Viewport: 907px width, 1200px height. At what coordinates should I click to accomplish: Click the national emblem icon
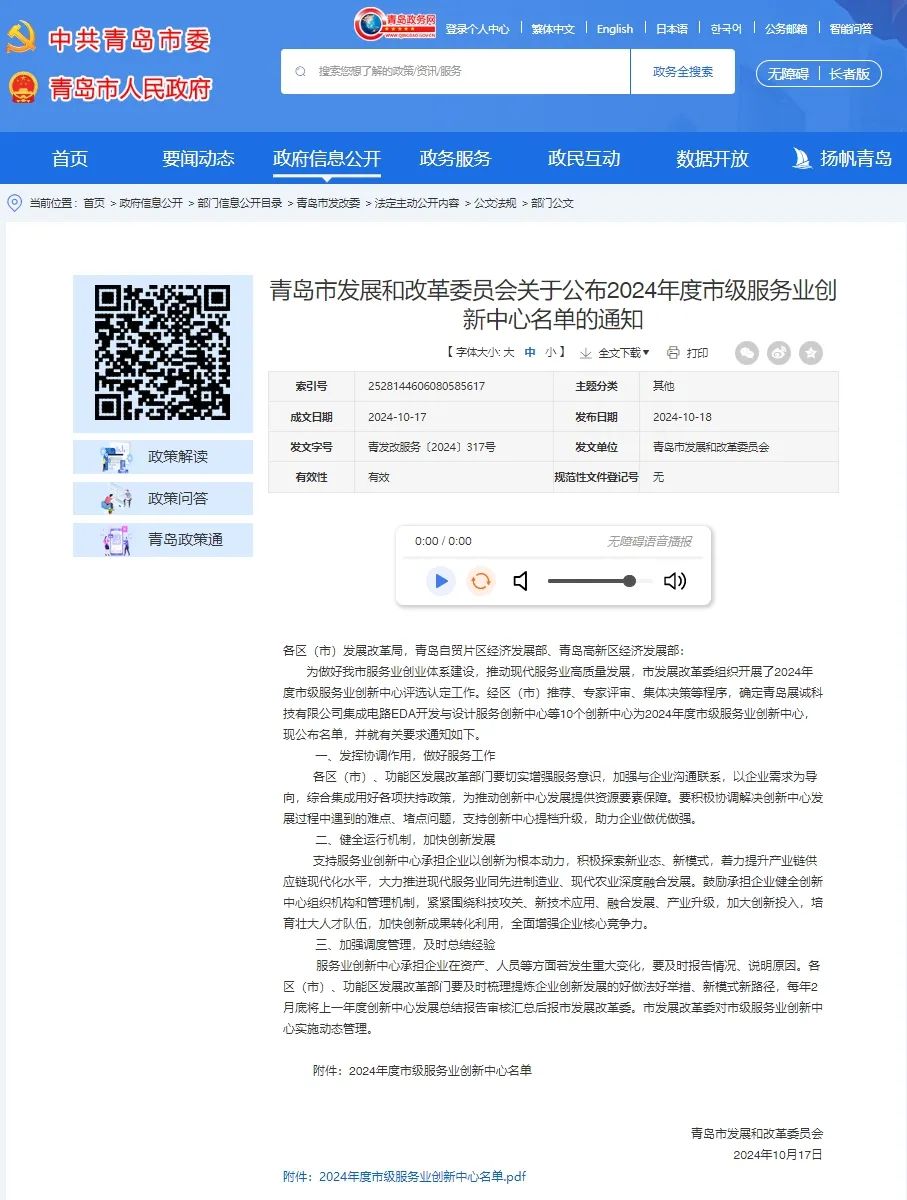[21, 87]
